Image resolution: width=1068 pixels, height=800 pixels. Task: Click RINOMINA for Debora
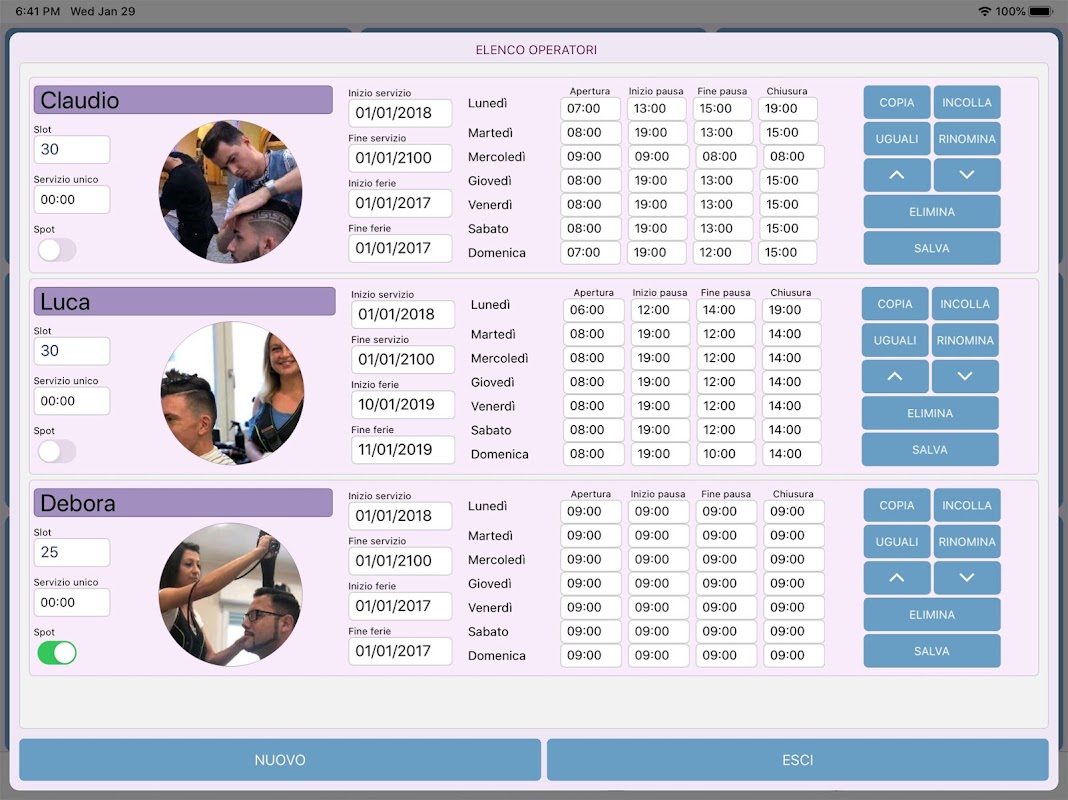967,542
